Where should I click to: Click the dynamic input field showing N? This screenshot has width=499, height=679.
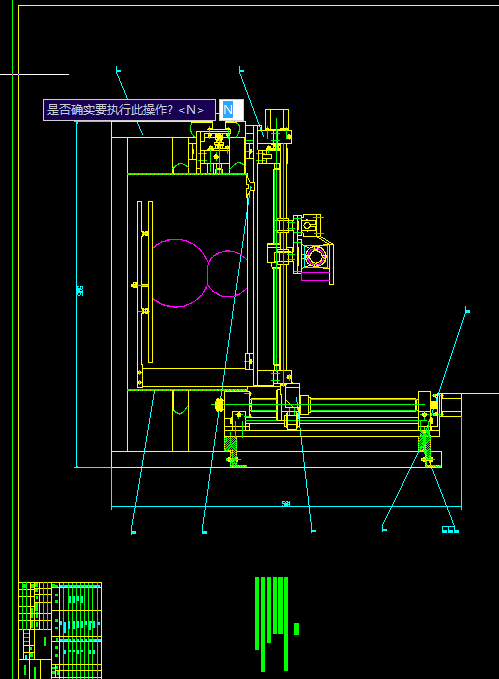pyautogui.click(x=231, y=110)
